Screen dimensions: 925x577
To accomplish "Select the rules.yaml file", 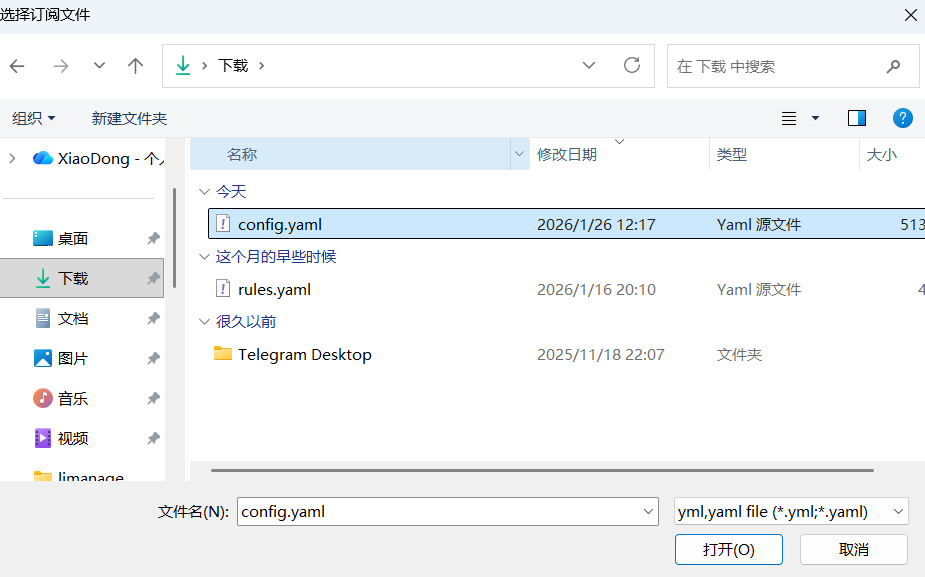I will click(x=274, y=289).
